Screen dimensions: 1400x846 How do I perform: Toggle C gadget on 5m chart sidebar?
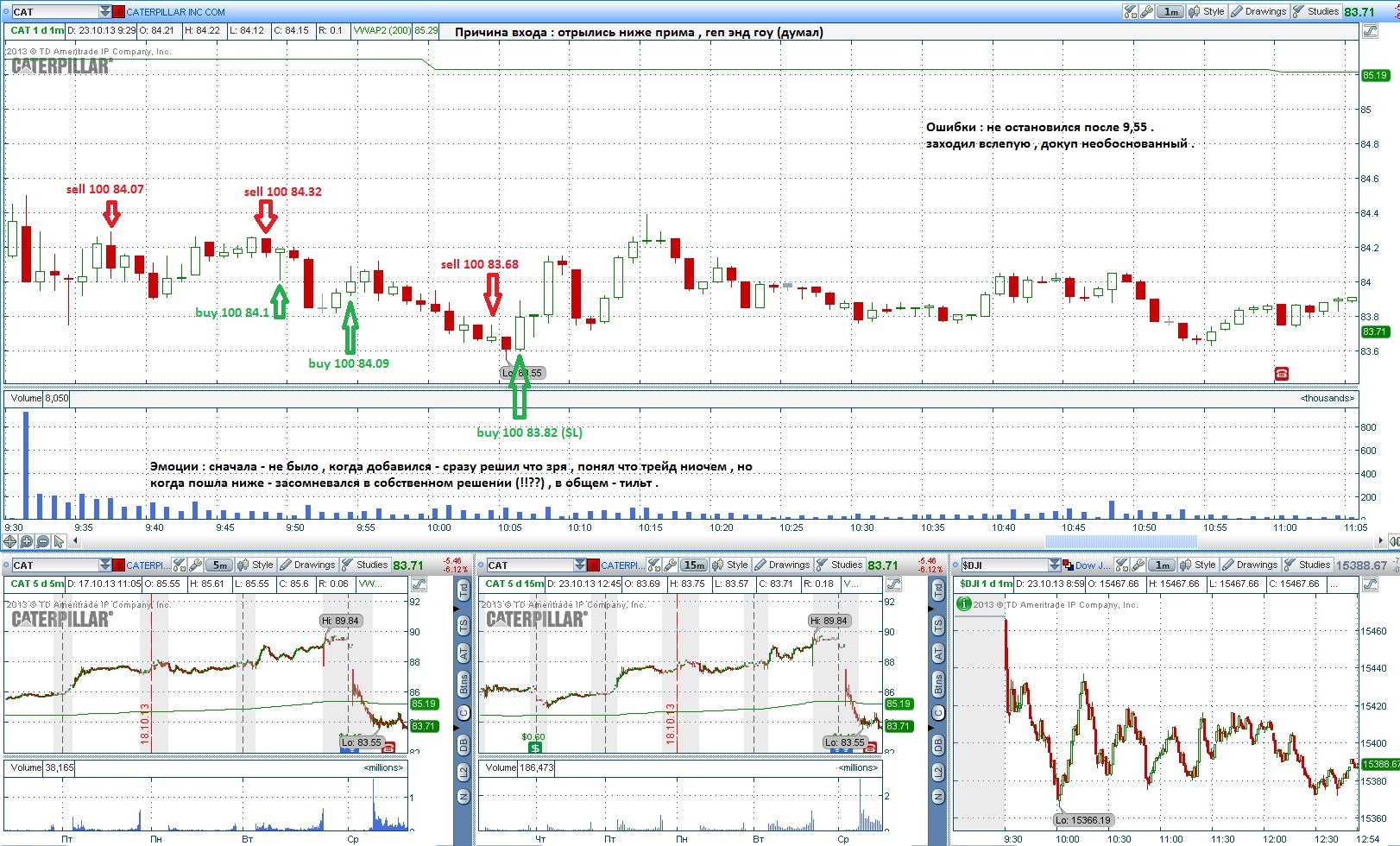pos(464,712)
